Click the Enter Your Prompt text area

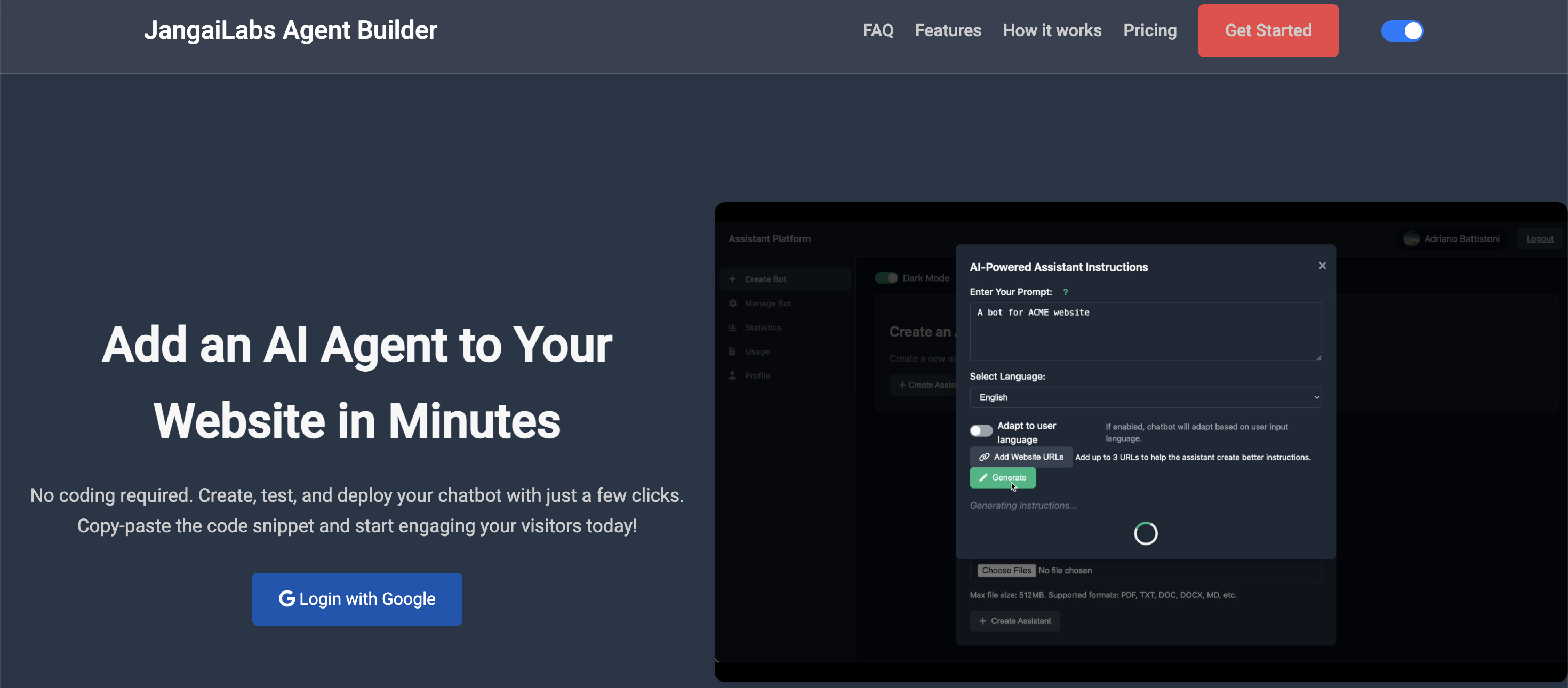click(1145, 332)
